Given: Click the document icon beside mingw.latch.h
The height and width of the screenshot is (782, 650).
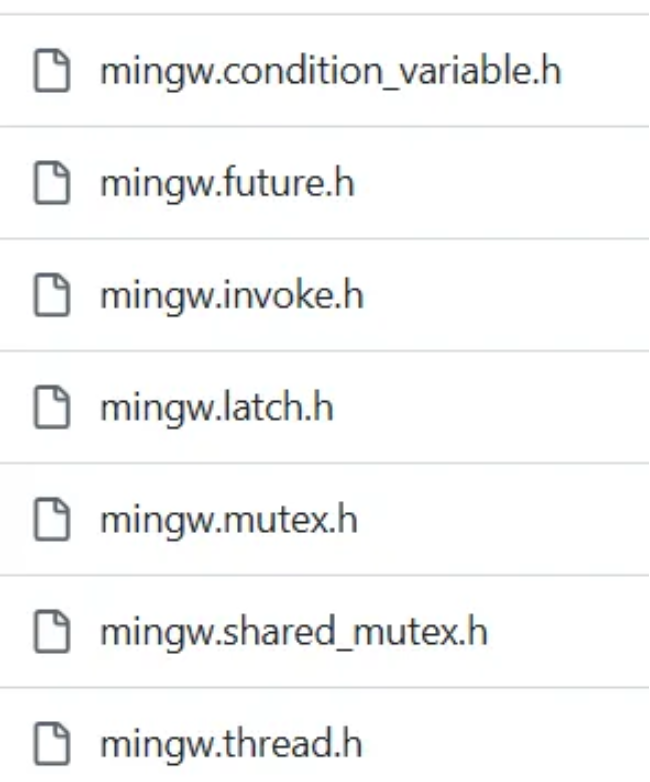Looking at the screenshot, I should 52,407.
